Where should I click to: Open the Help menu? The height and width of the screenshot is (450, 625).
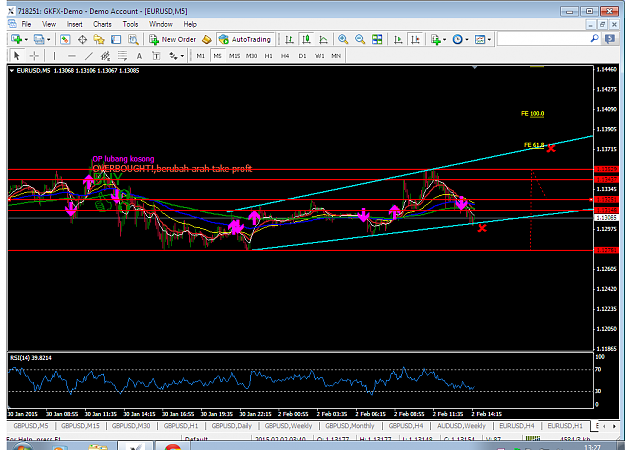(190, 24)
